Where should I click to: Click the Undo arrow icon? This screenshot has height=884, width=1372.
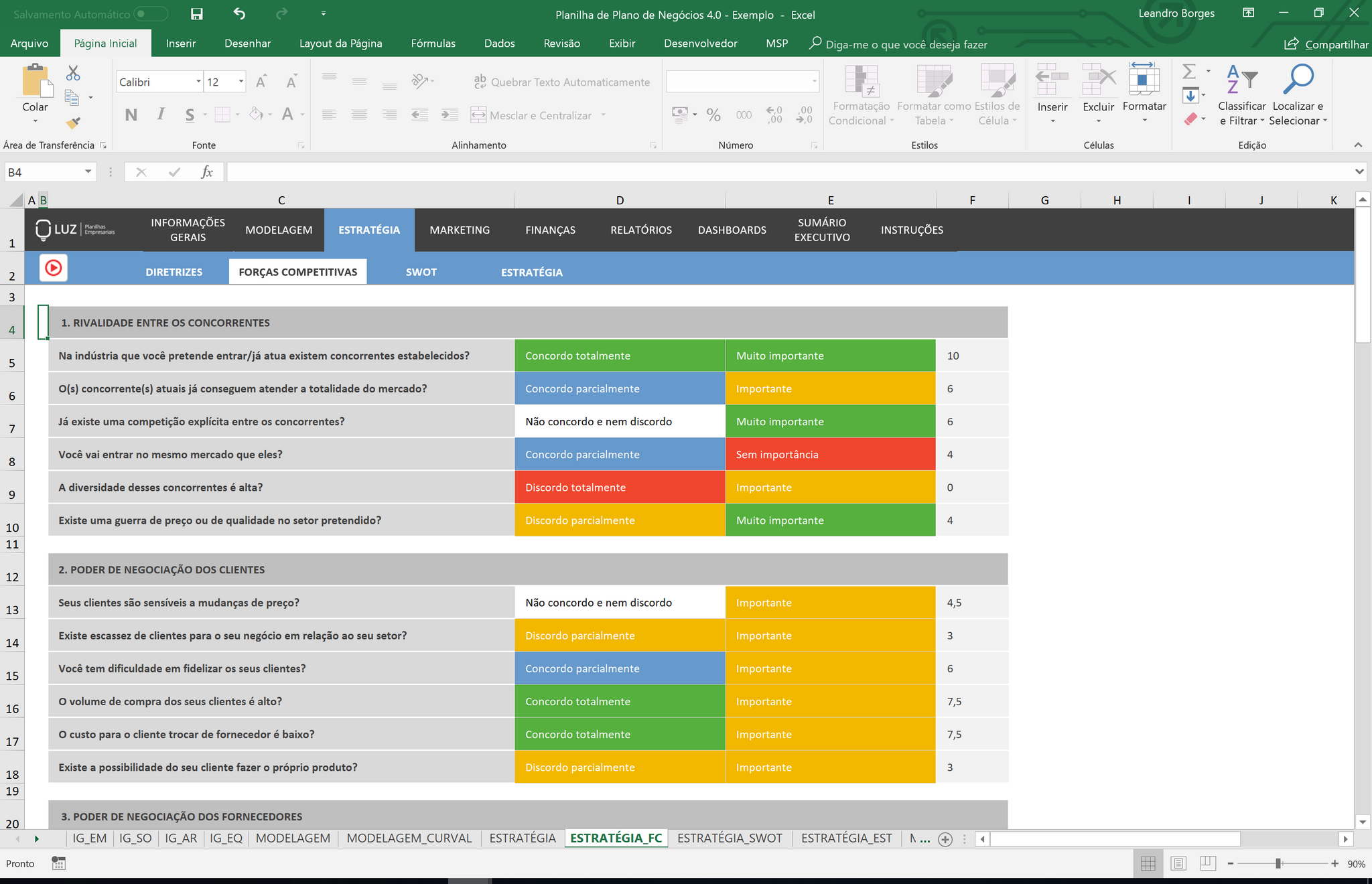pos(239,13)
